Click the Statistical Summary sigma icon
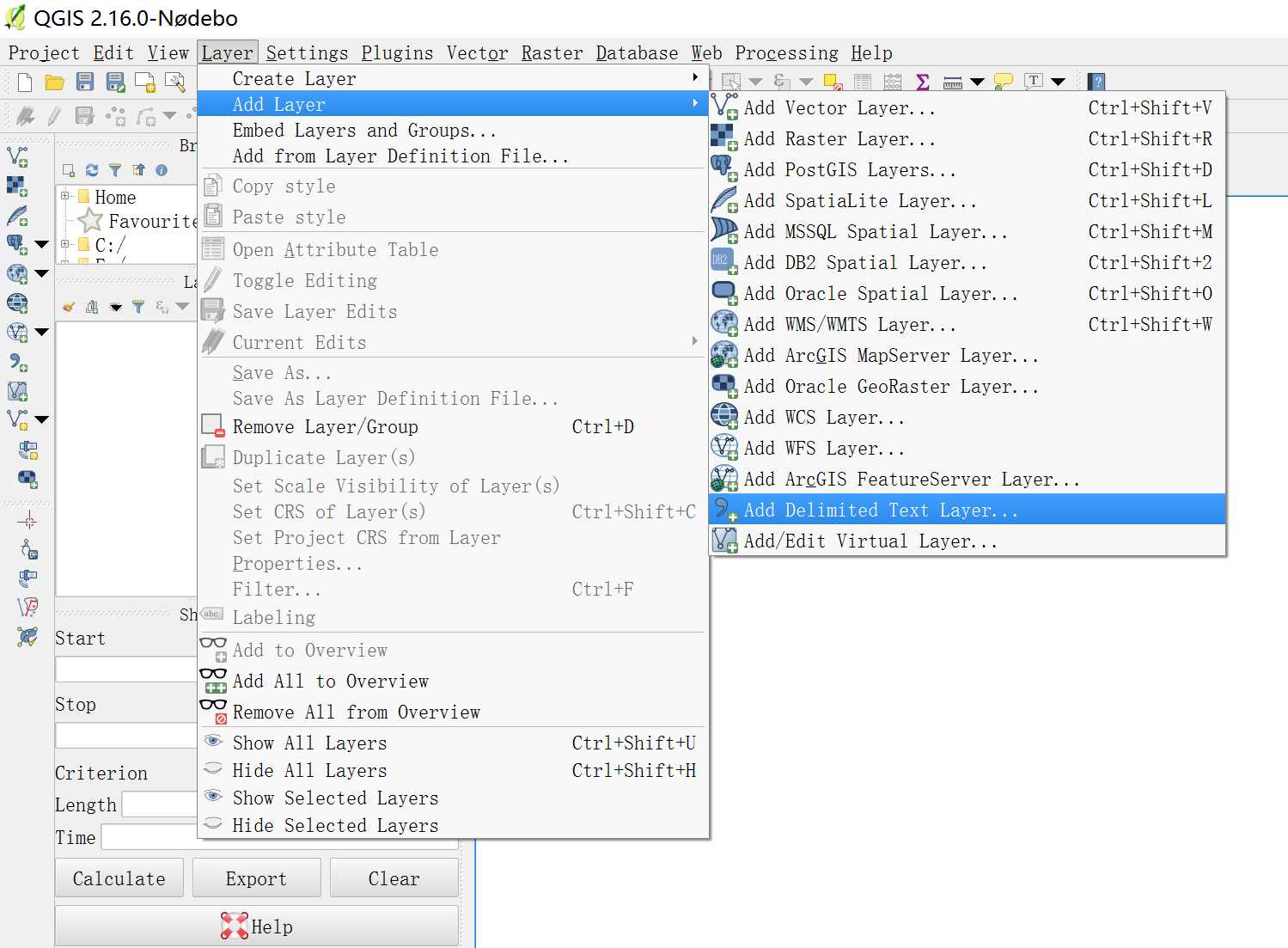Image resolution: width=1288 pixels, height=948 pixels. (x=923, y=82)
